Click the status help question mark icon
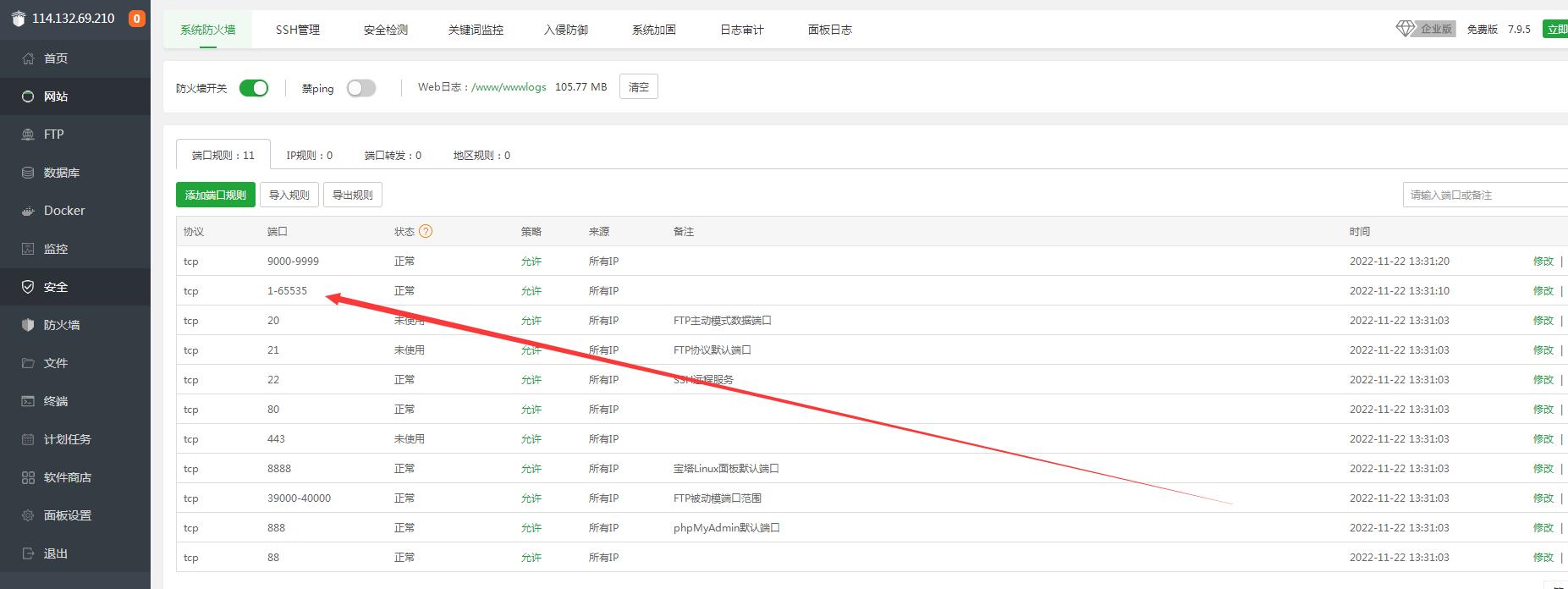The image size is (1568, 589). [426, 231]
